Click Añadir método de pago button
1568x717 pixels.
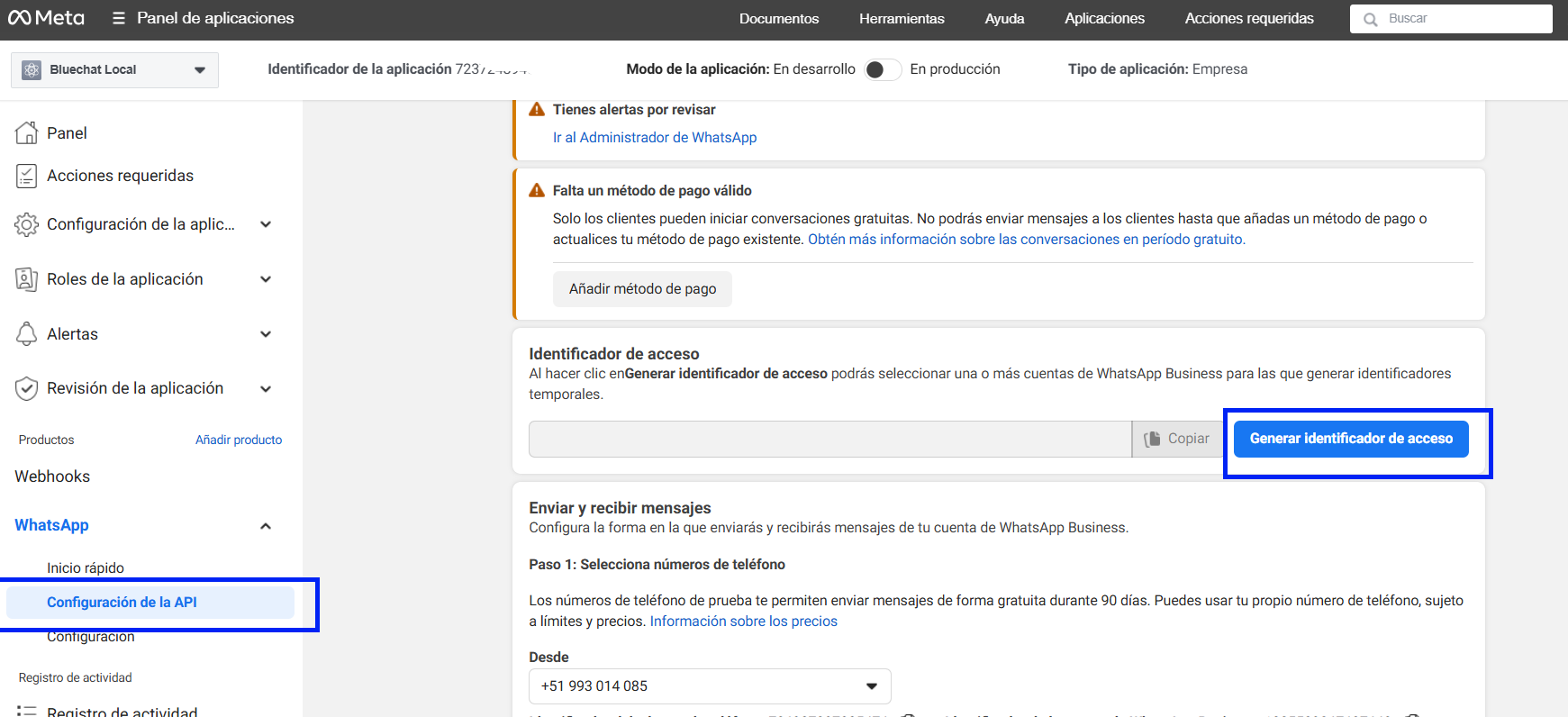[642, 289]
